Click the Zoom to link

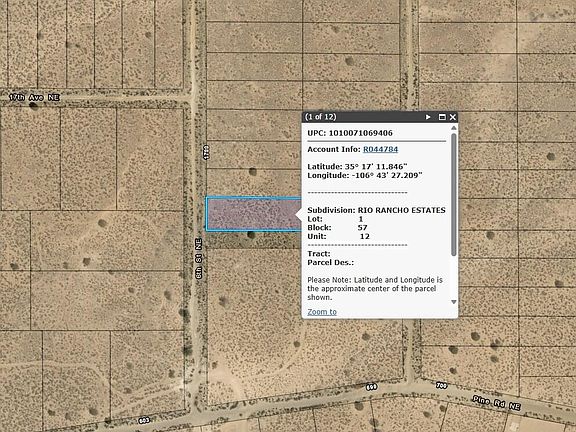[322, 312]
